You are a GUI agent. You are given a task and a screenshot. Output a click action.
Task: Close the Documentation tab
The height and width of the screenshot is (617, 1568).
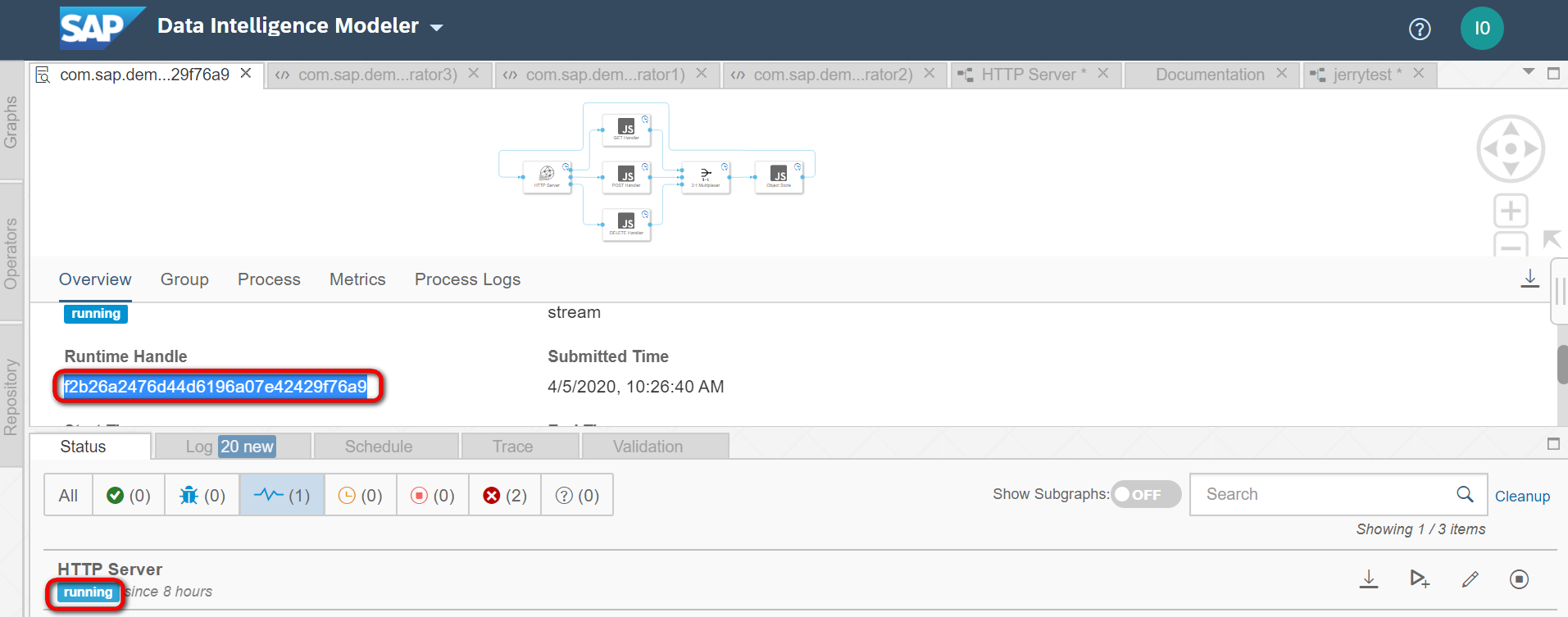pos(1282,74)
